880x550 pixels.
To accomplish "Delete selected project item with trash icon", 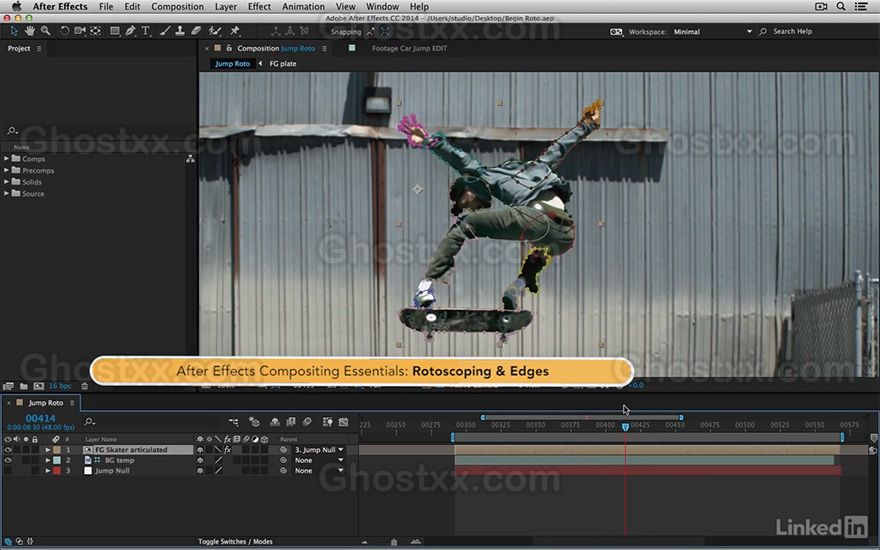I will [84, 386].
